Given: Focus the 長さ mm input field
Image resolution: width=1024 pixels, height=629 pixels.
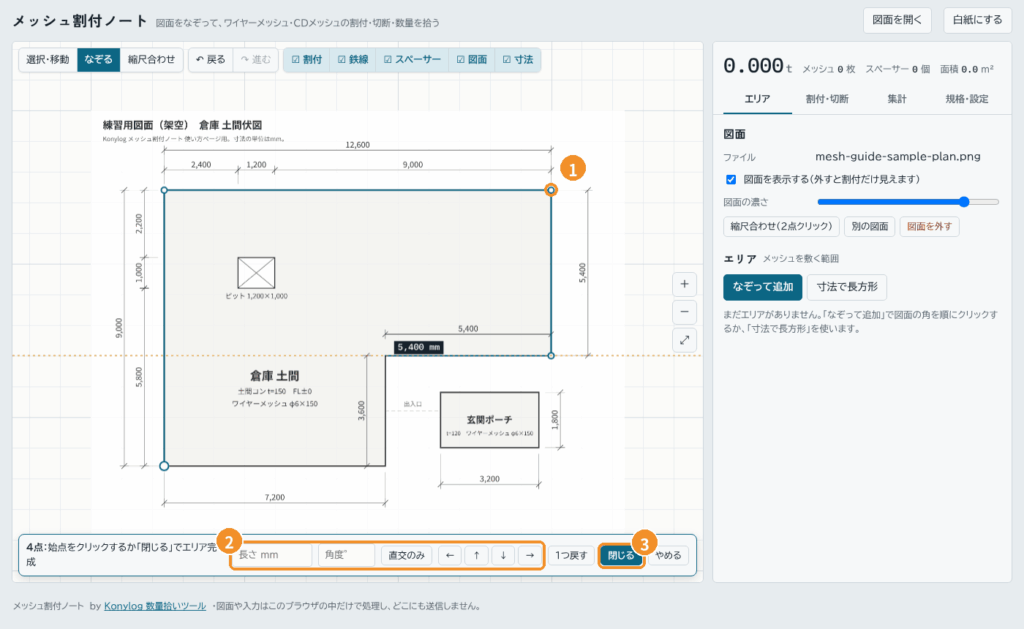Looking at the screenshot, I should (272, 555).
